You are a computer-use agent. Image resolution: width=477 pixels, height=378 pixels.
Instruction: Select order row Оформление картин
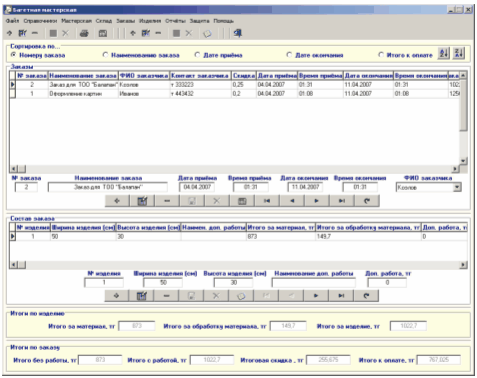235,94
